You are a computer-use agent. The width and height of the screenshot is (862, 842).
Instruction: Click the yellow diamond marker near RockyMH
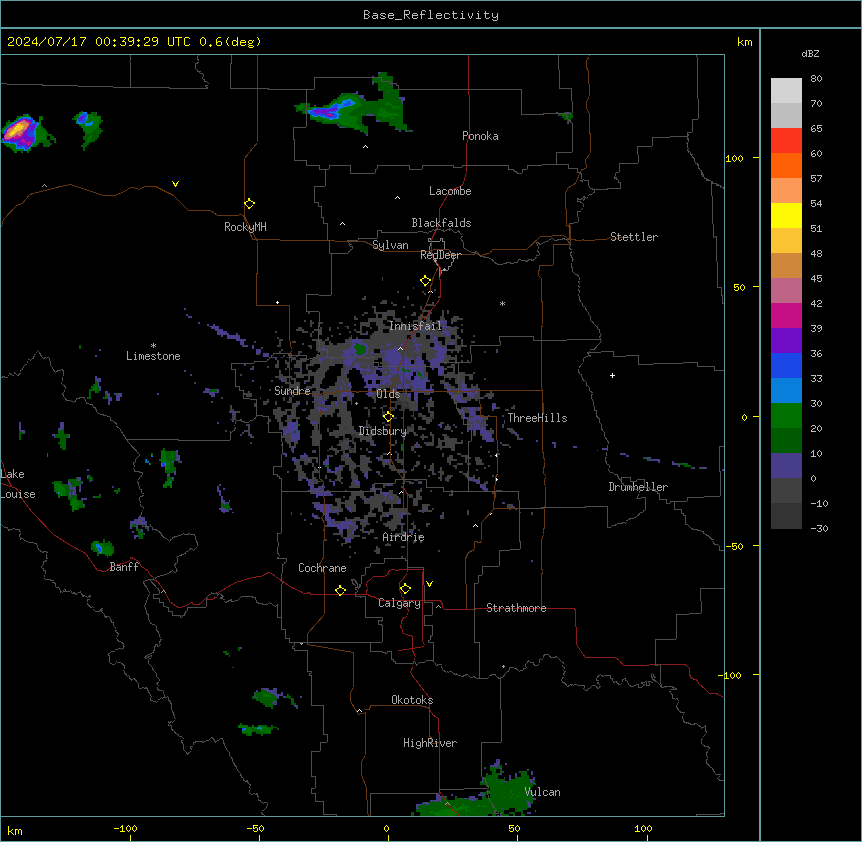249,204
